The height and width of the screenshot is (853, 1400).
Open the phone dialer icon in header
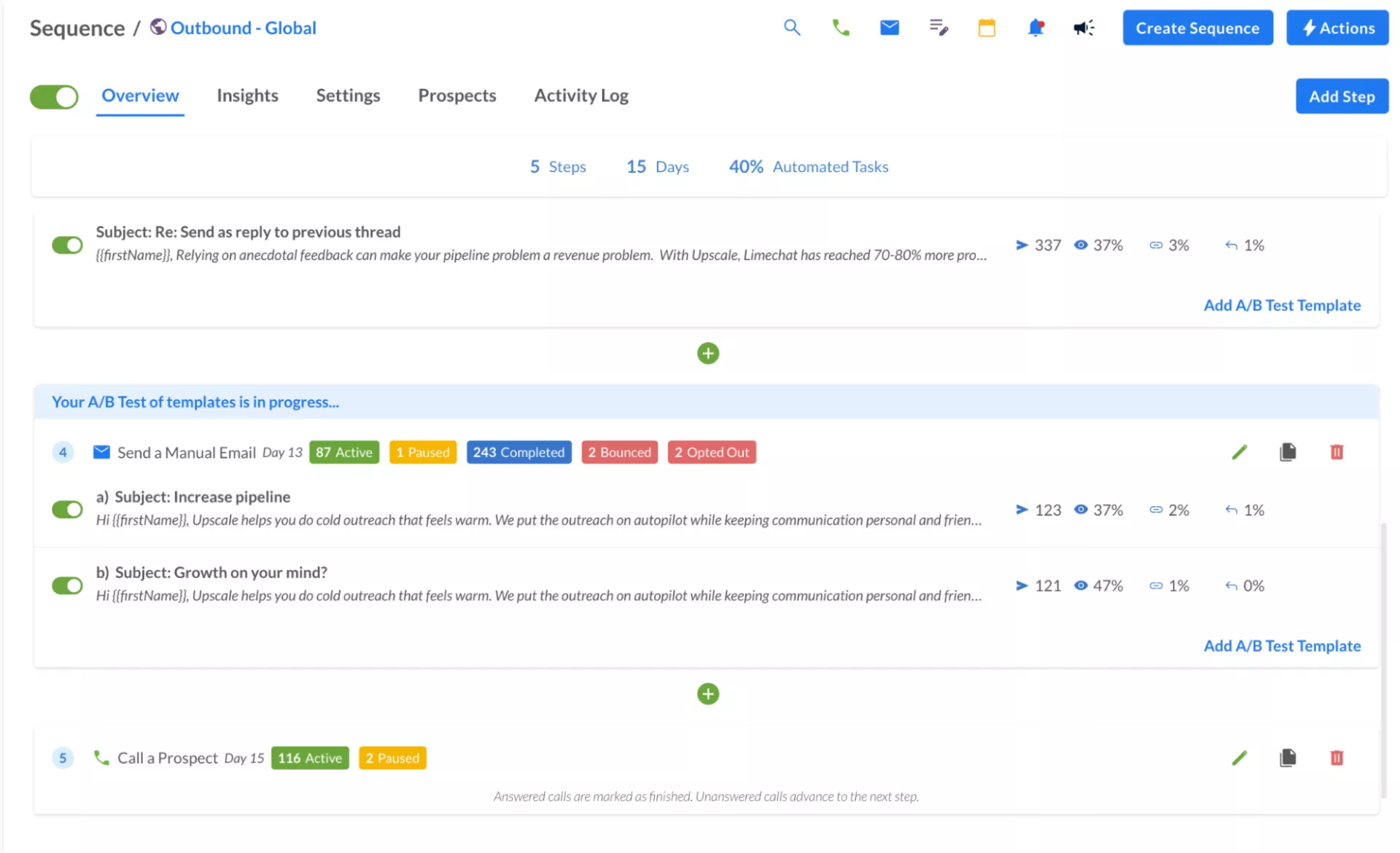[841, 28]
